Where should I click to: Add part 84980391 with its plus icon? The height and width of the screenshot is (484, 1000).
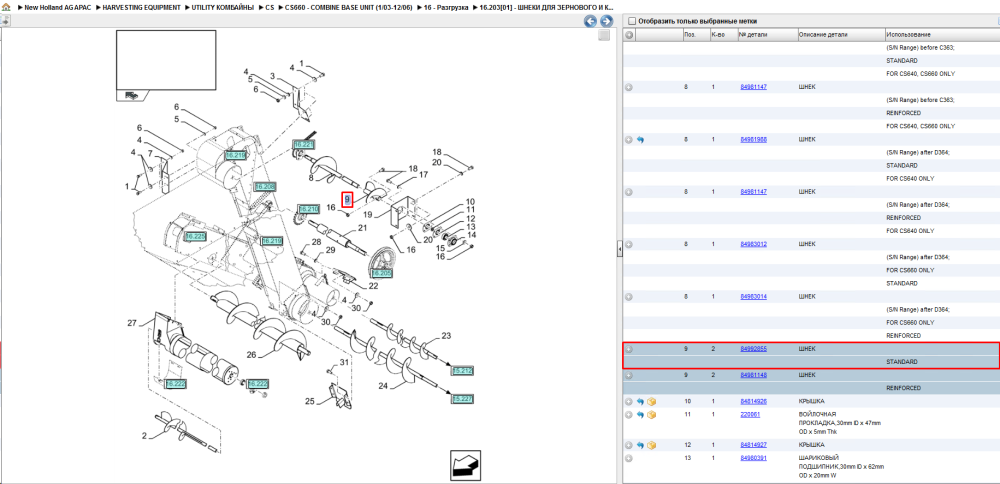[x=629, y=458]
